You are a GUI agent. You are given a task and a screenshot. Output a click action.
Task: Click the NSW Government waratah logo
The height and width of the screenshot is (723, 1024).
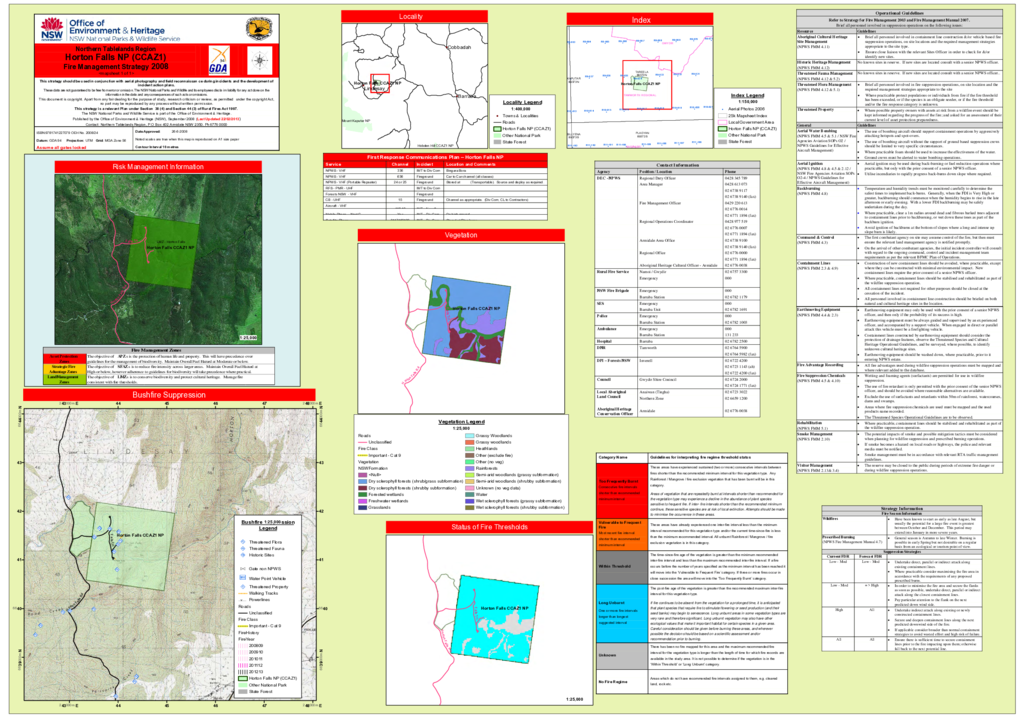click(52, 29)
